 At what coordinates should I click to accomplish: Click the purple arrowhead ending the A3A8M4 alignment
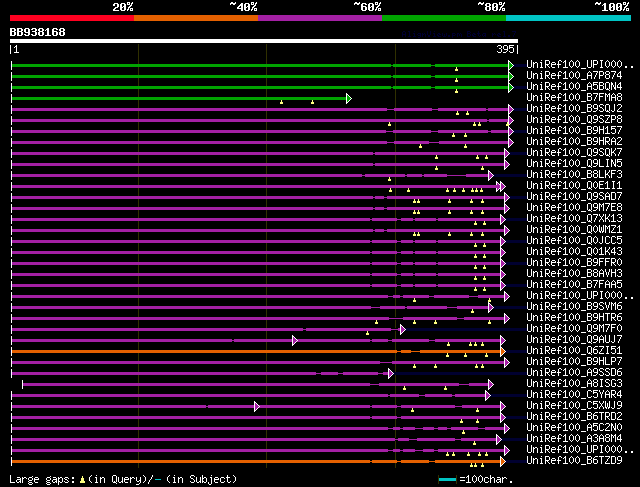tap(499, 440)
